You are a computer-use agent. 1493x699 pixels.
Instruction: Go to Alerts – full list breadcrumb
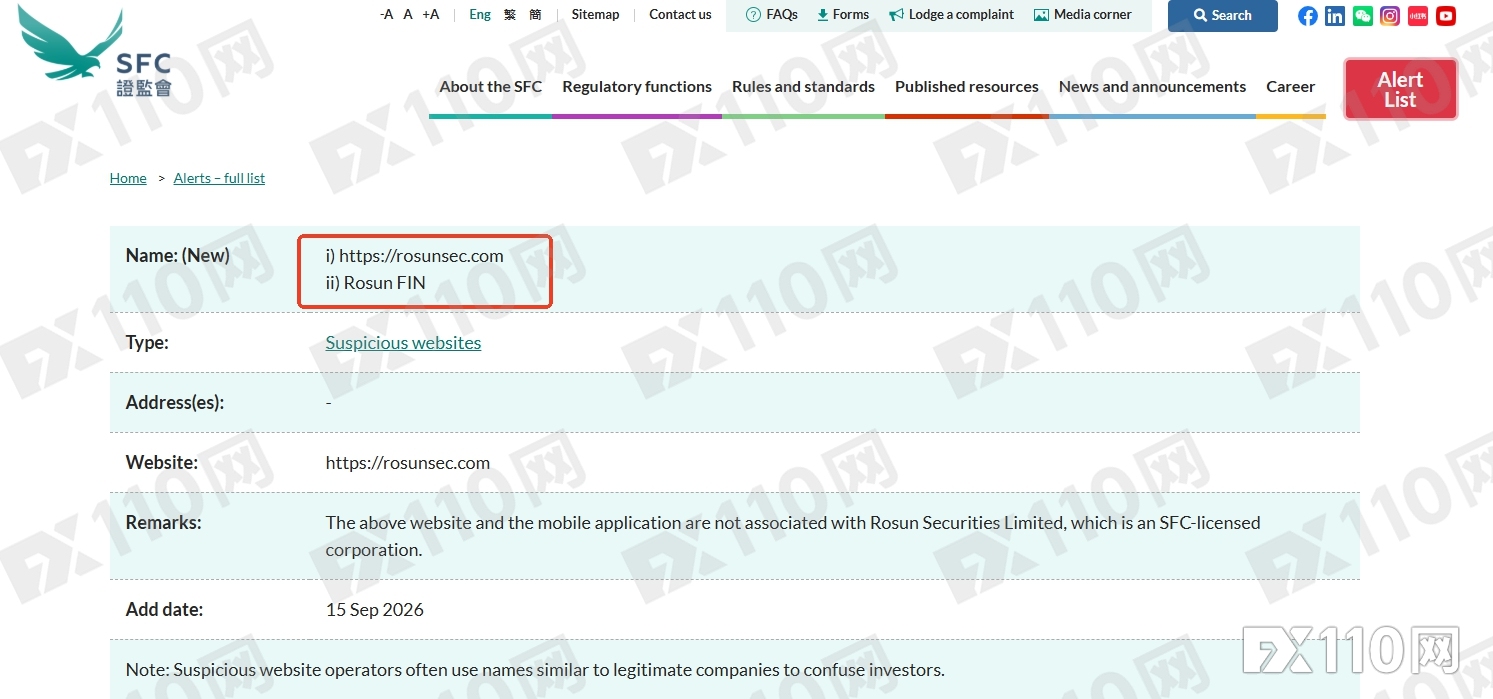tap(219, 178)
